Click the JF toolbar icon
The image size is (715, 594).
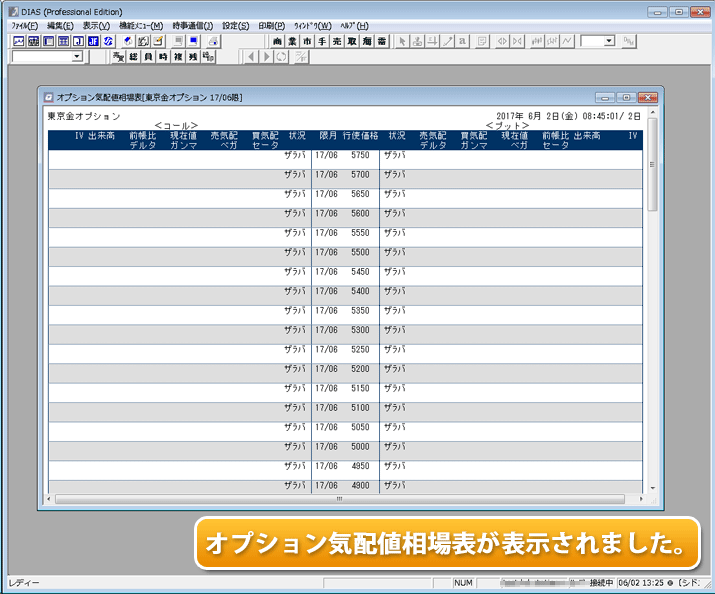(93, 41)
